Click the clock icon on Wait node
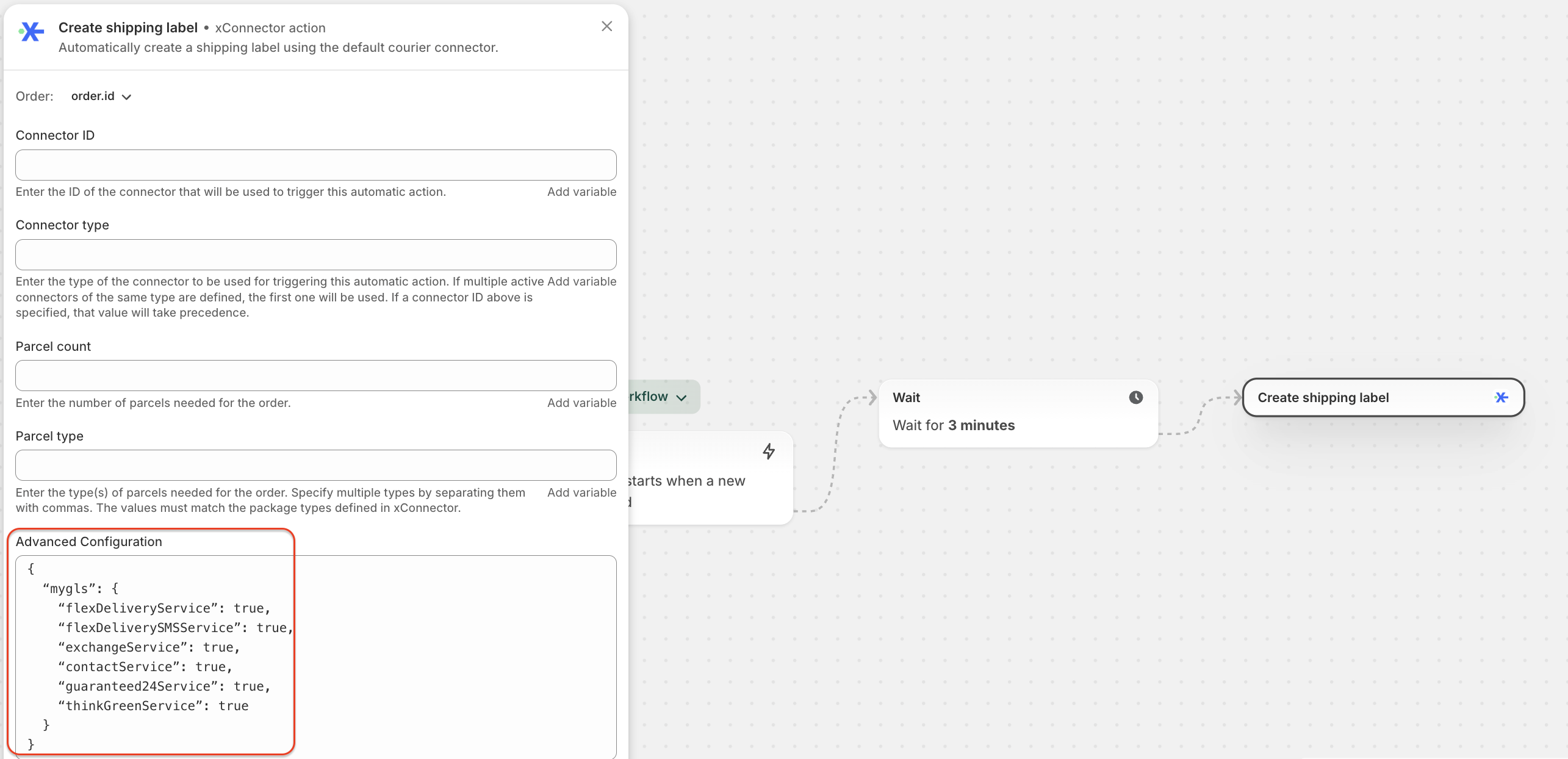 pyautogui.click(x=1135, y=397)
